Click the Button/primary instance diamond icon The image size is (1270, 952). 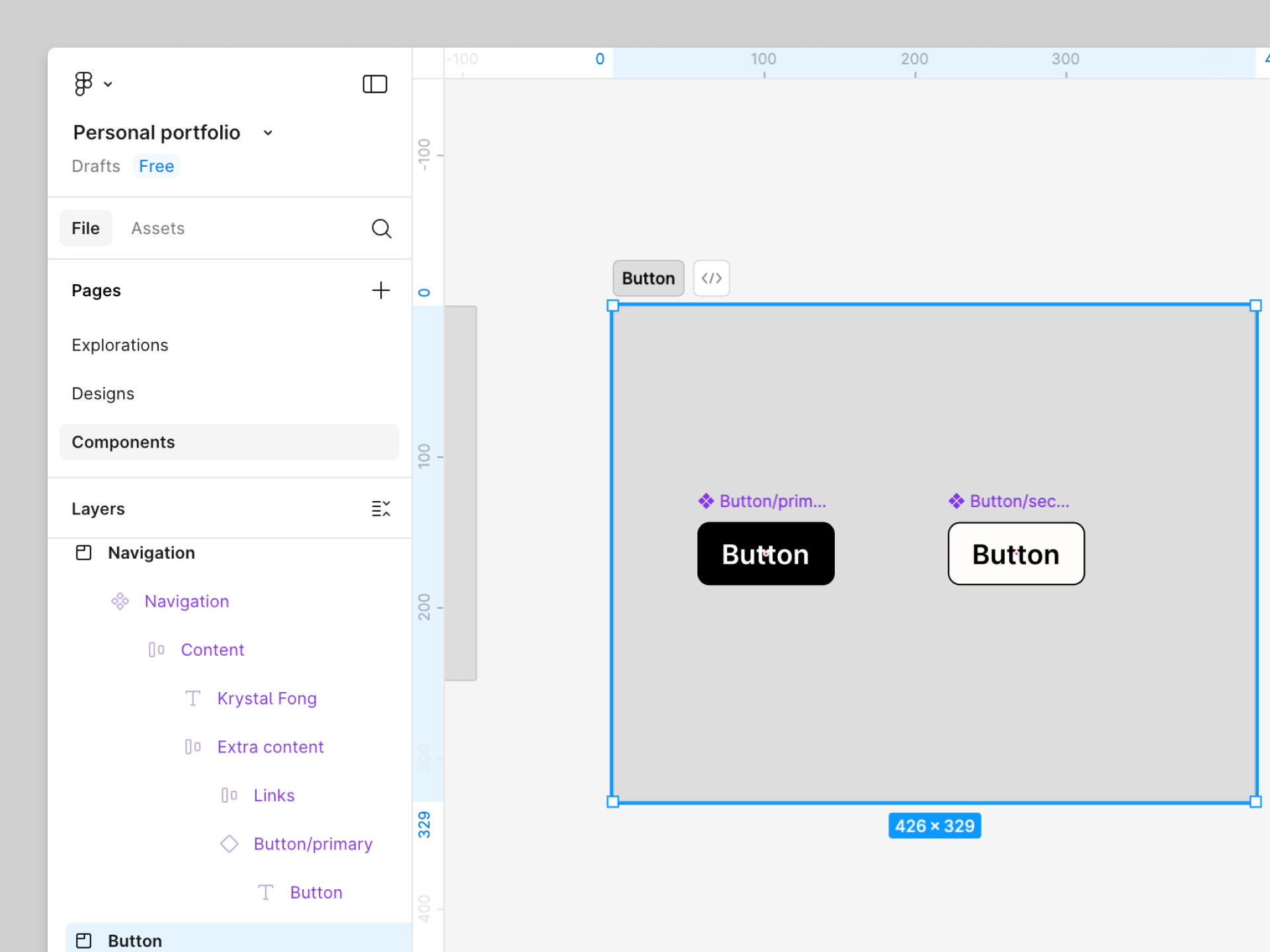[229, 844]
